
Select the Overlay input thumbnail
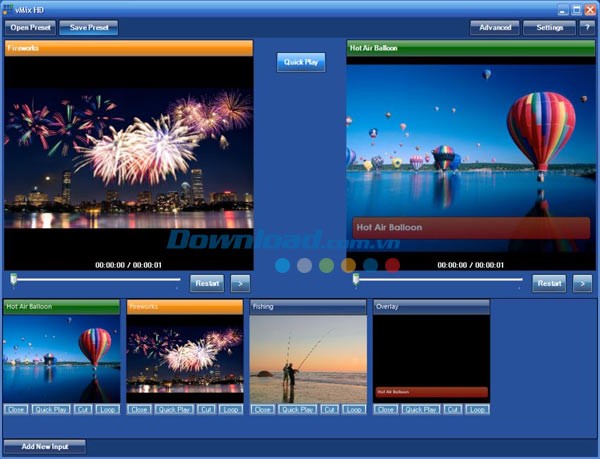pos(431,358)
